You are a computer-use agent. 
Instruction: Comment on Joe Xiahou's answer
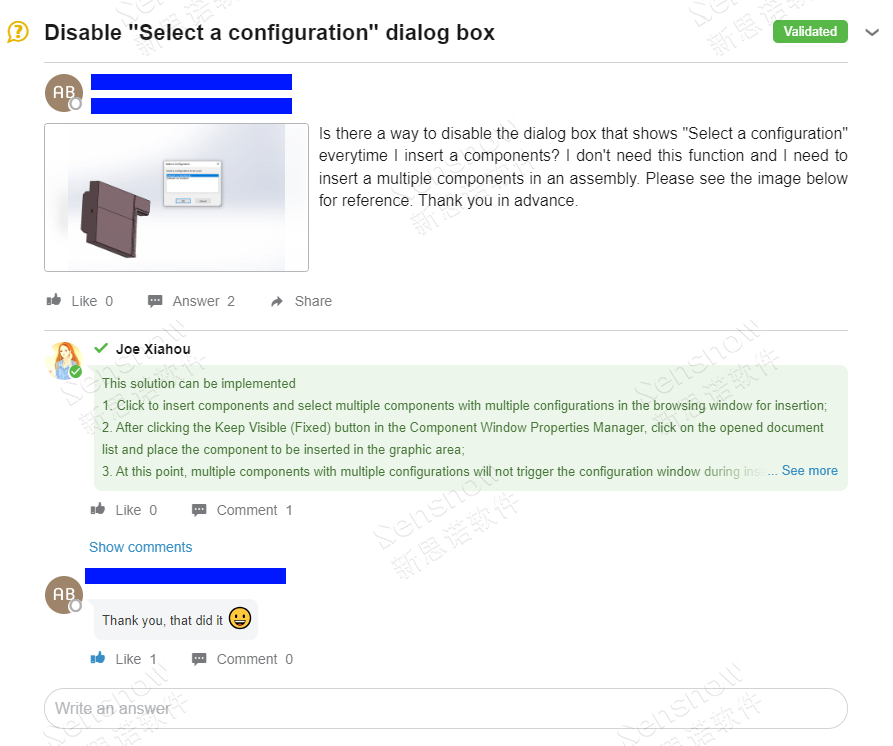tap(242, 510)
